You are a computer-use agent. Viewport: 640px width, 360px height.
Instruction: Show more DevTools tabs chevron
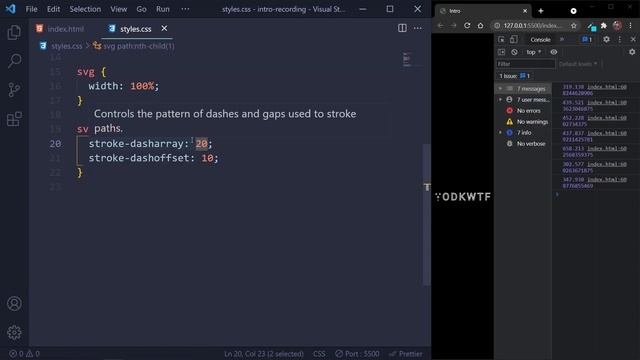click(562, 40)
